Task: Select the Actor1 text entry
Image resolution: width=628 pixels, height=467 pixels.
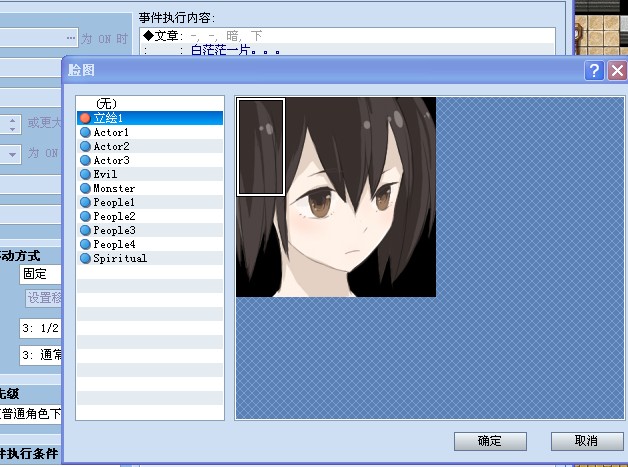Action: 111,132
